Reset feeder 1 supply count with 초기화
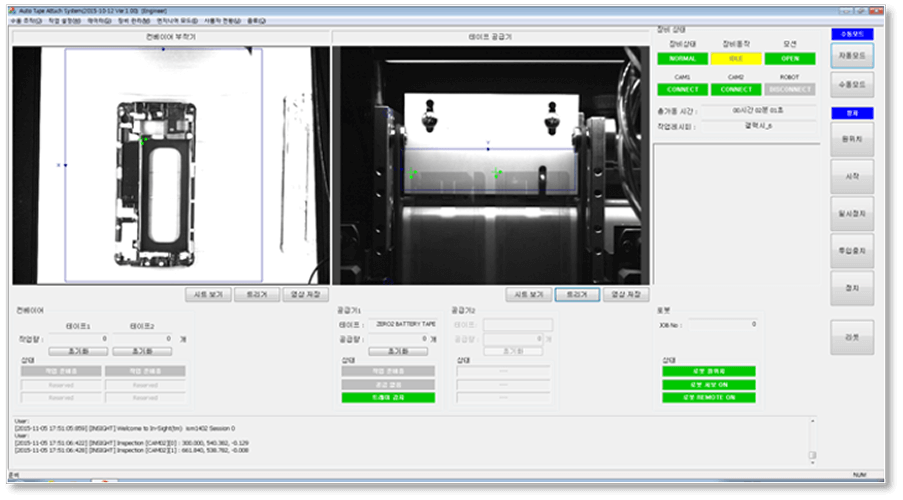 pyautogui.click(x=394, y=351)
